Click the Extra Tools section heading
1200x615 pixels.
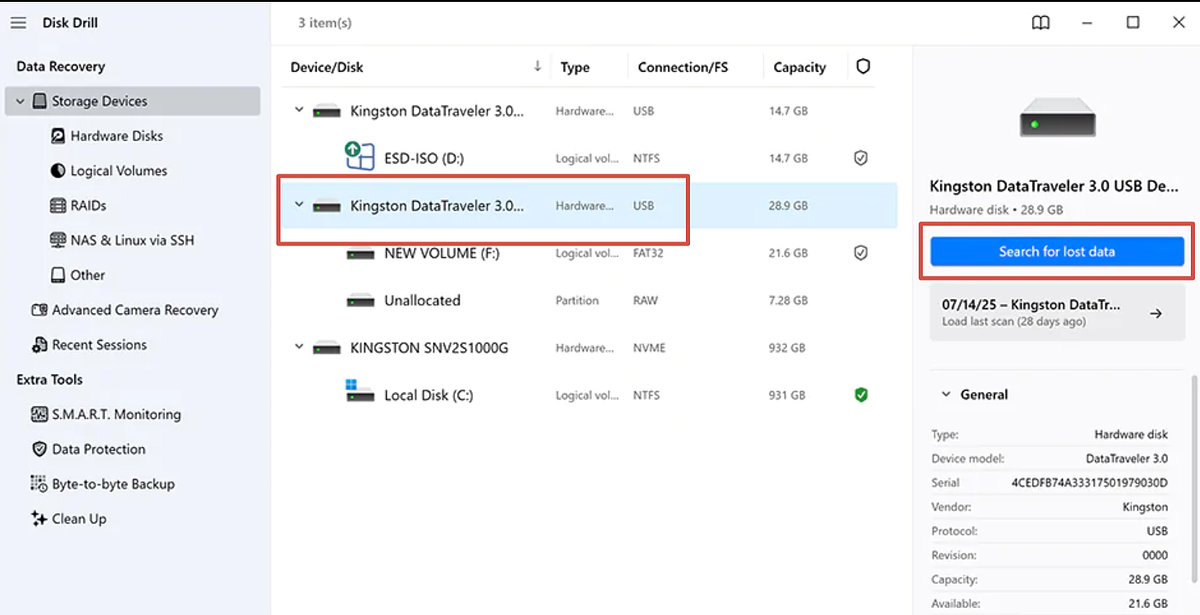[x=49, y=380]
